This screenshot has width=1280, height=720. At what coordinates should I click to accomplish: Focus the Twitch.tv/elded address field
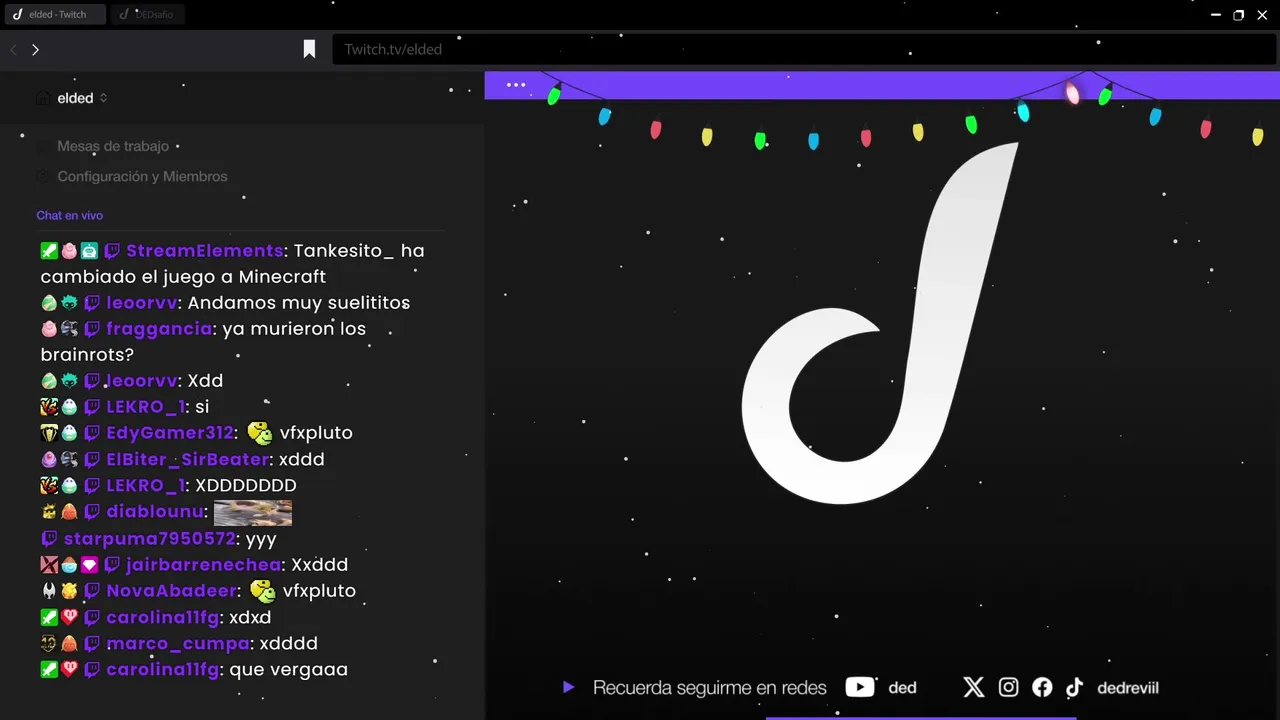click(804, 49)
